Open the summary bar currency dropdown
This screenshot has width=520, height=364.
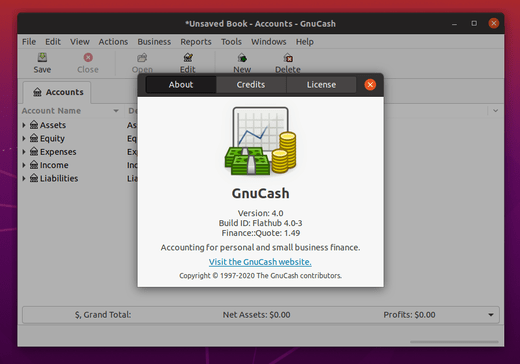click(x=491, y=315)
